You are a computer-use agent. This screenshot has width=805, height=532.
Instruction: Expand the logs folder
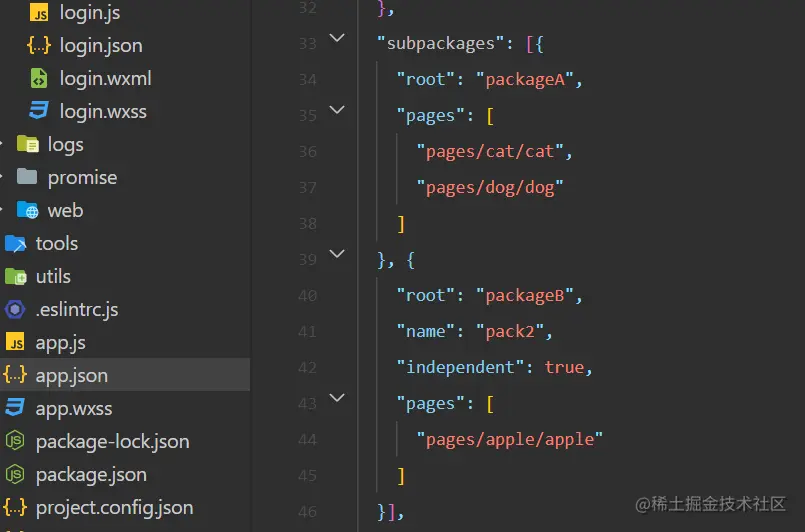65,144
